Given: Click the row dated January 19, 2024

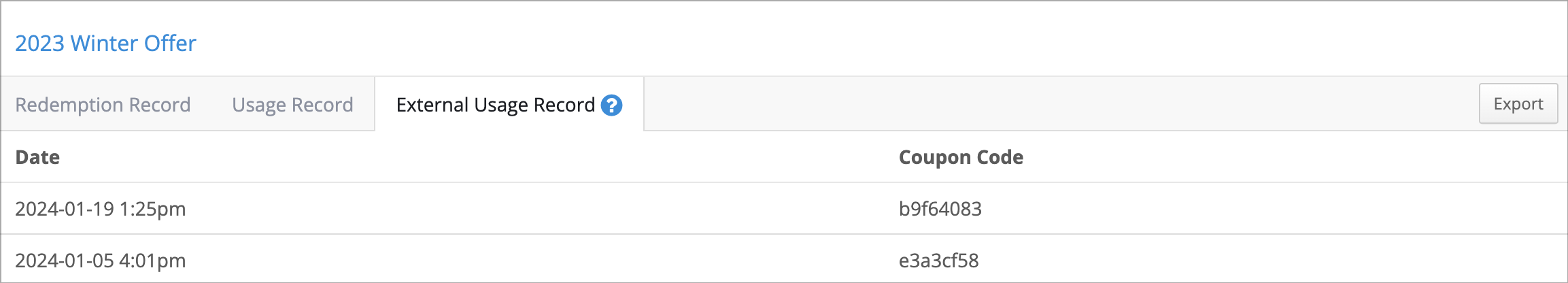Looking at the screenshot, I should [784, 209].
